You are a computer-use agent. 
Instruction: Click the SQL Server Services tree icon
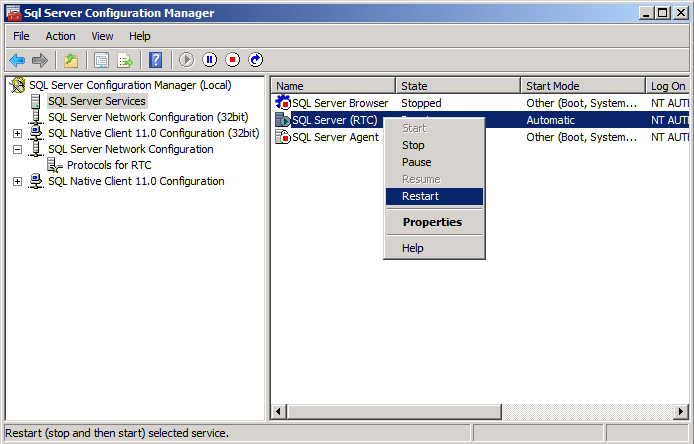[36, 101]
